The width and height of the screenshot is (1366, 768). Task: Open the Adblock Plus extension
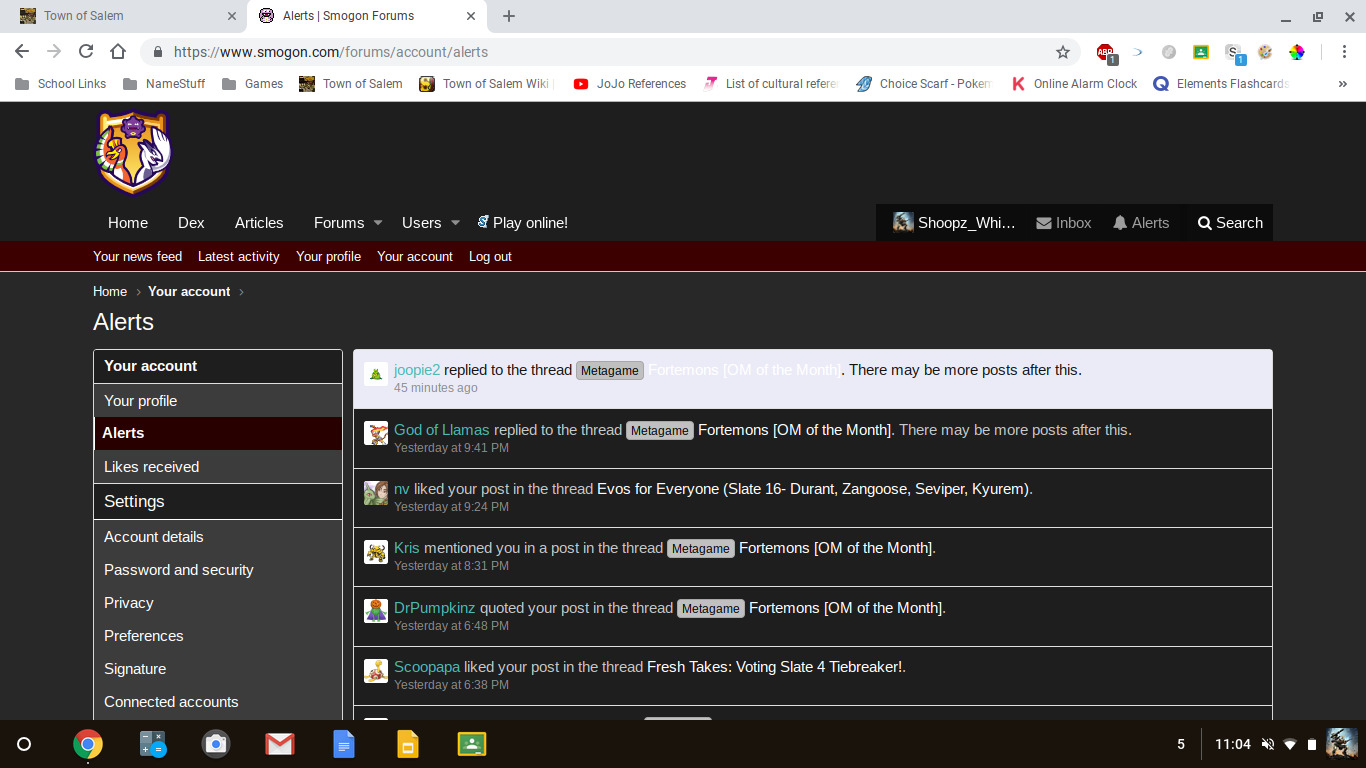tap(1105, 52)
